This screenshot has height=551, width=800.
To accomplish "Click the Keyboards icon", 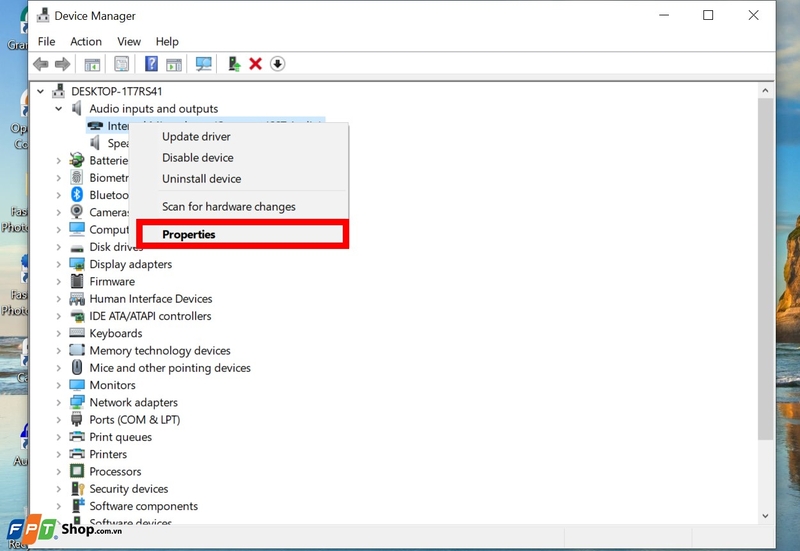I will pos(77,333).
